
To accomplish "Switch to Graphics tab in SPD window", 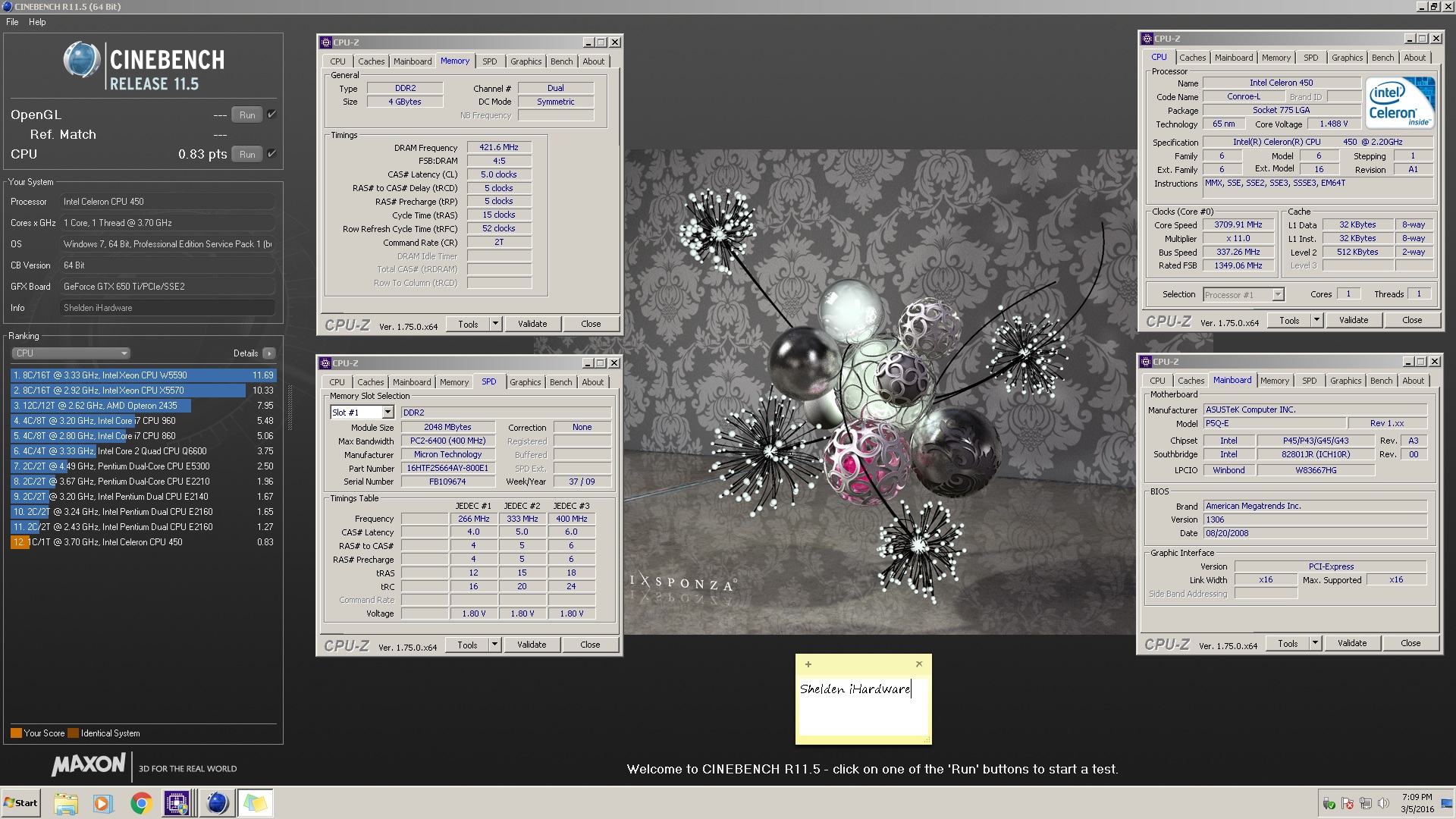I will point(526,382).
